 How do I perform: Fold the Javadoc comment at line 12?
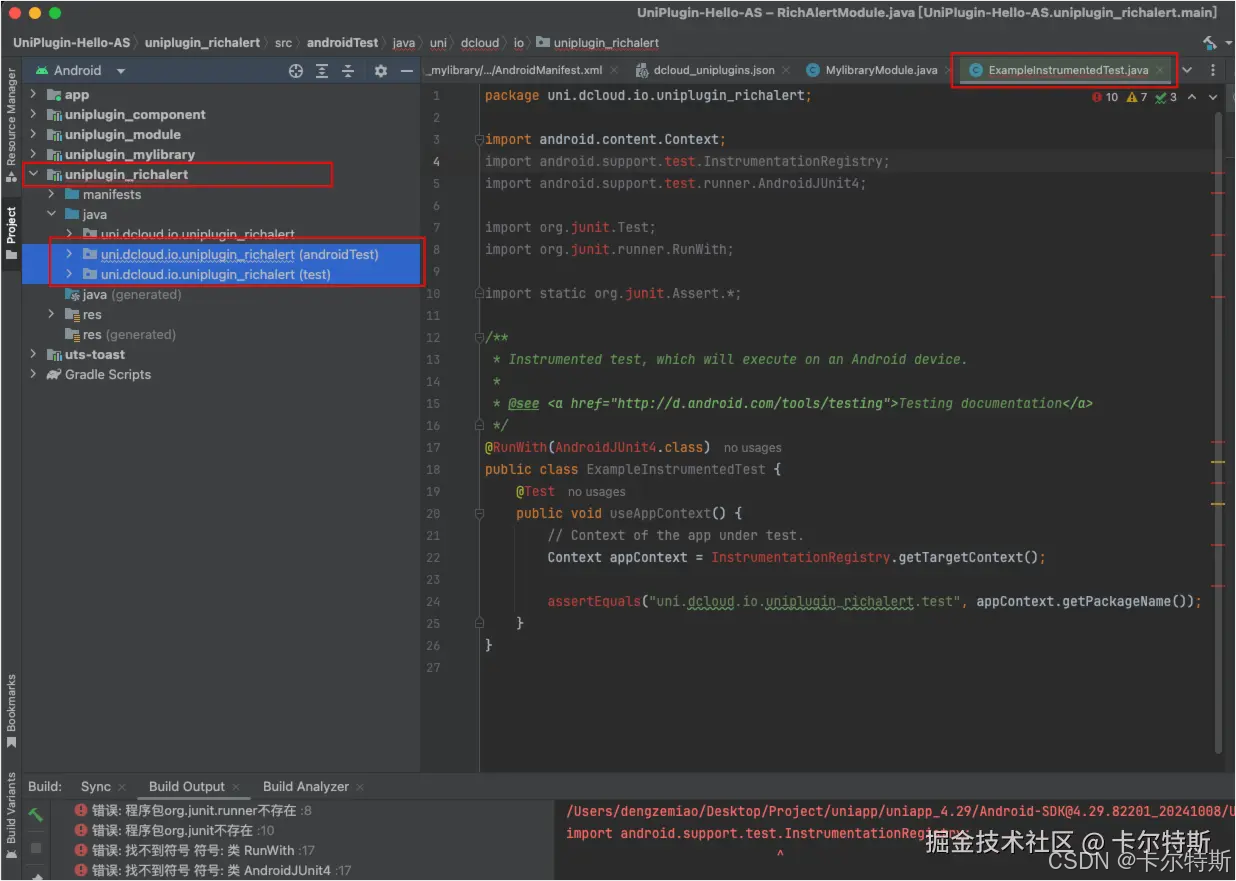pyautogui.click(x=479, y=337)
